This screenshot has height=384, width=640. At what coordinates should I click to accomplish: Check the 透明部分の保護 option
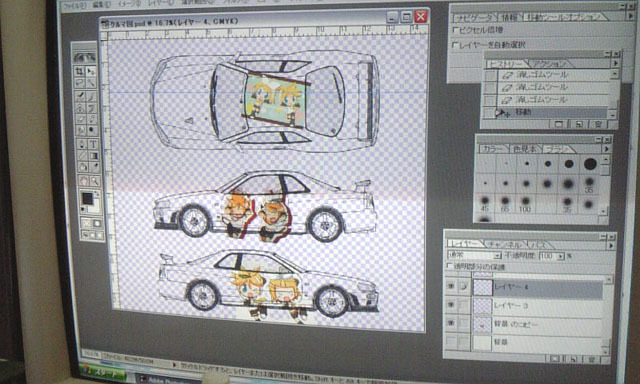click(x=450, y=266)
